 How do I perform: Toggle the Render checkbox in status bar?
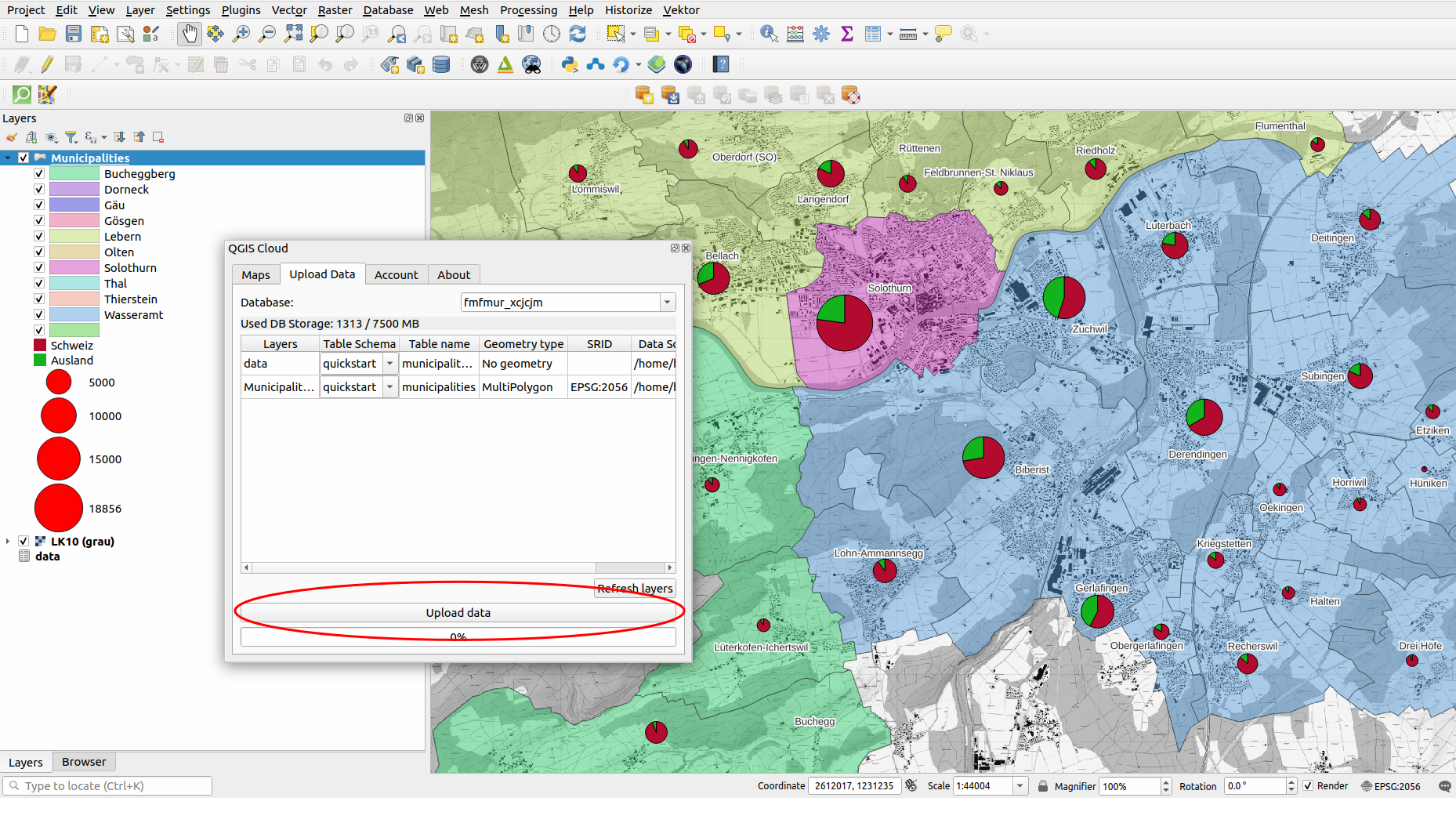click(x=1308, y=786)
